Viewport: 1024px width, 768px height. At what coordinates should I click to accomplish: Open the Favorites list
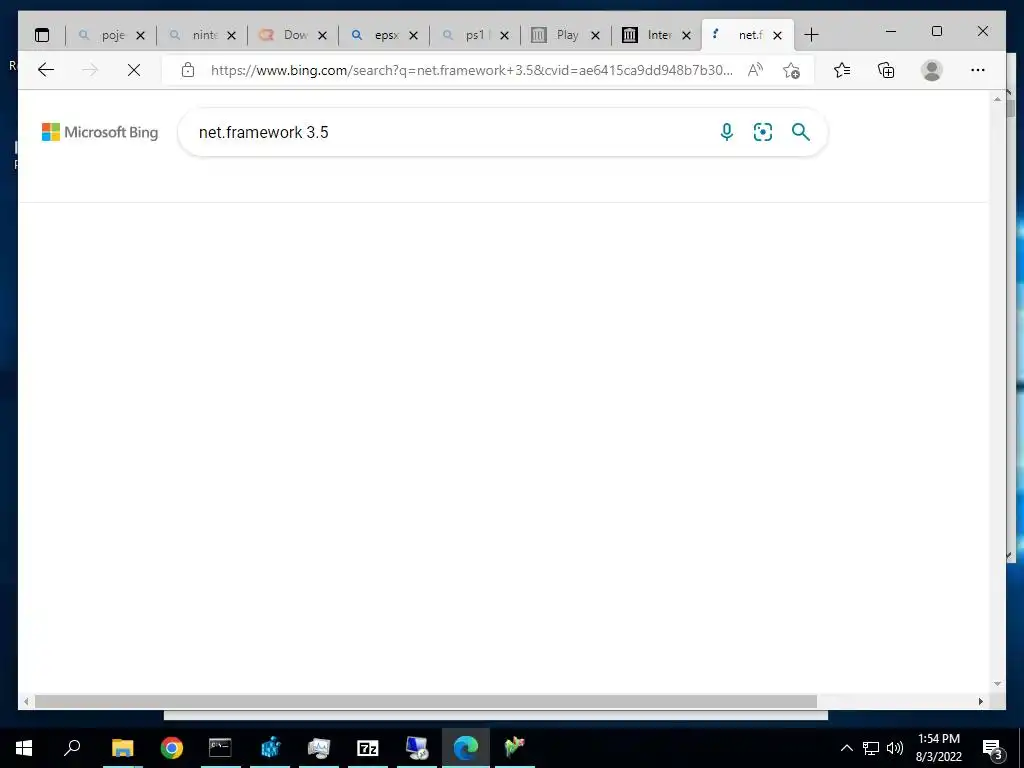pyautogui.click(x=842, y=70)
